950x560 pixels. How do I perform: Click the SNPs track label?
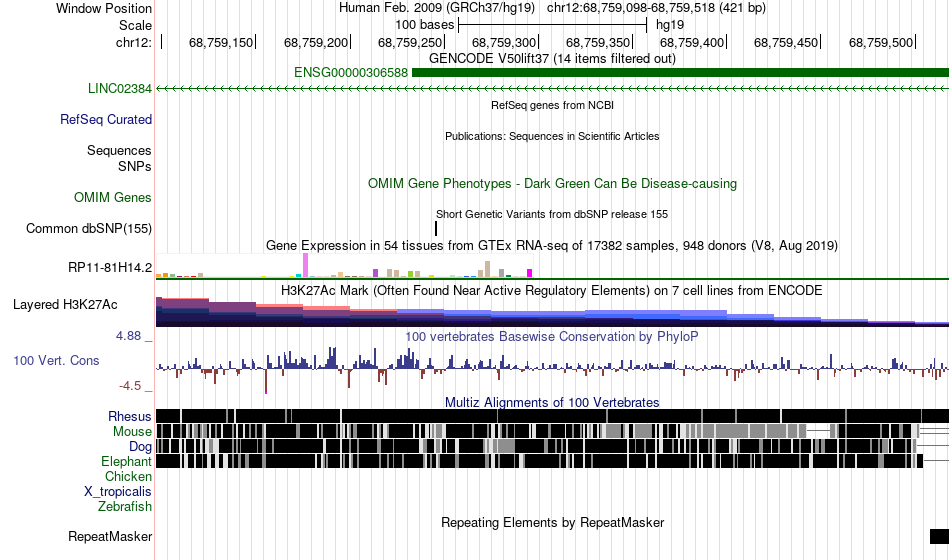coord(135,166)
